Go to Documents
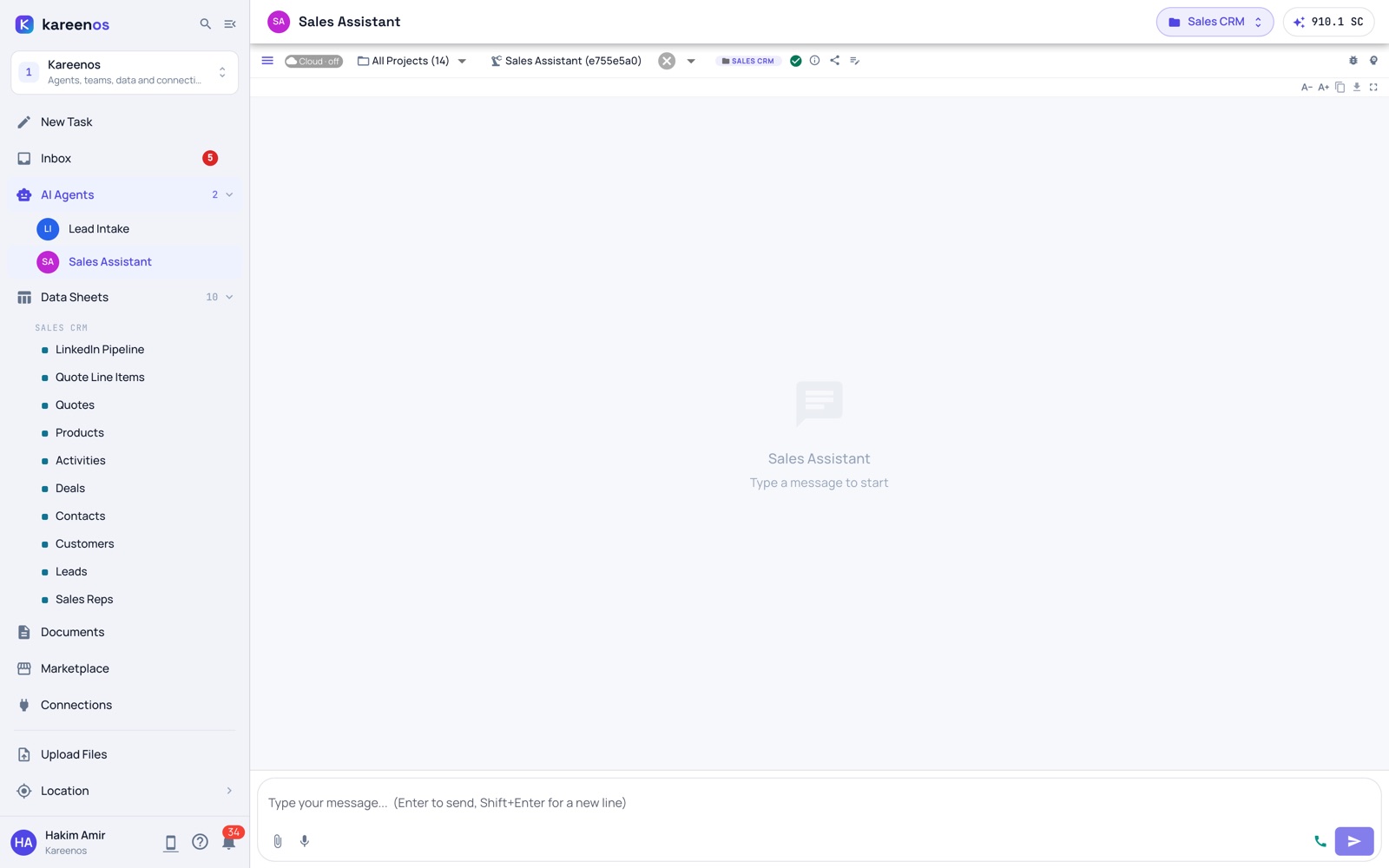 pos(125,633)
